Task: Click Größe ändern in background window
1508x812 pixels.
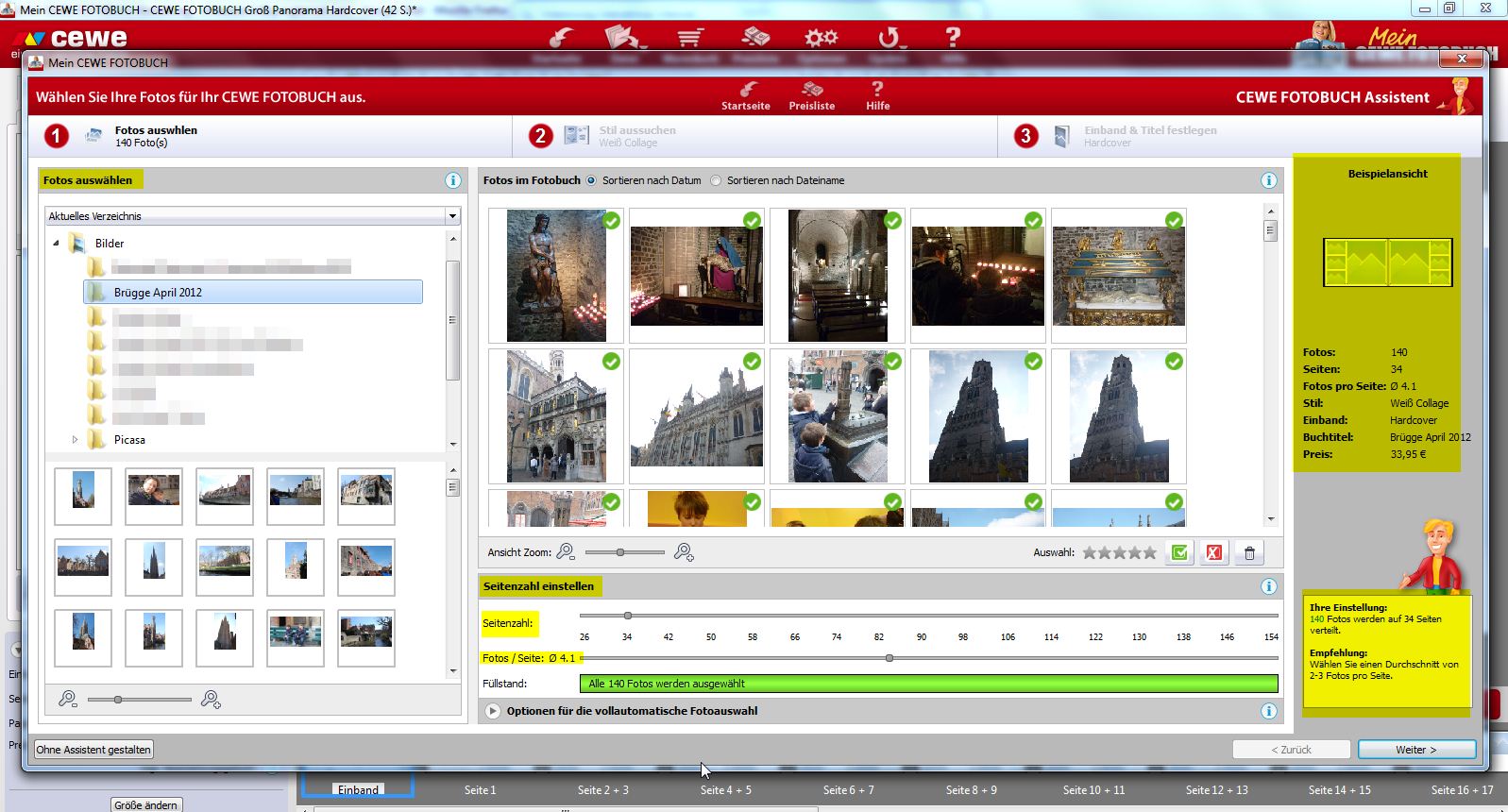Action: pos(145,804)
